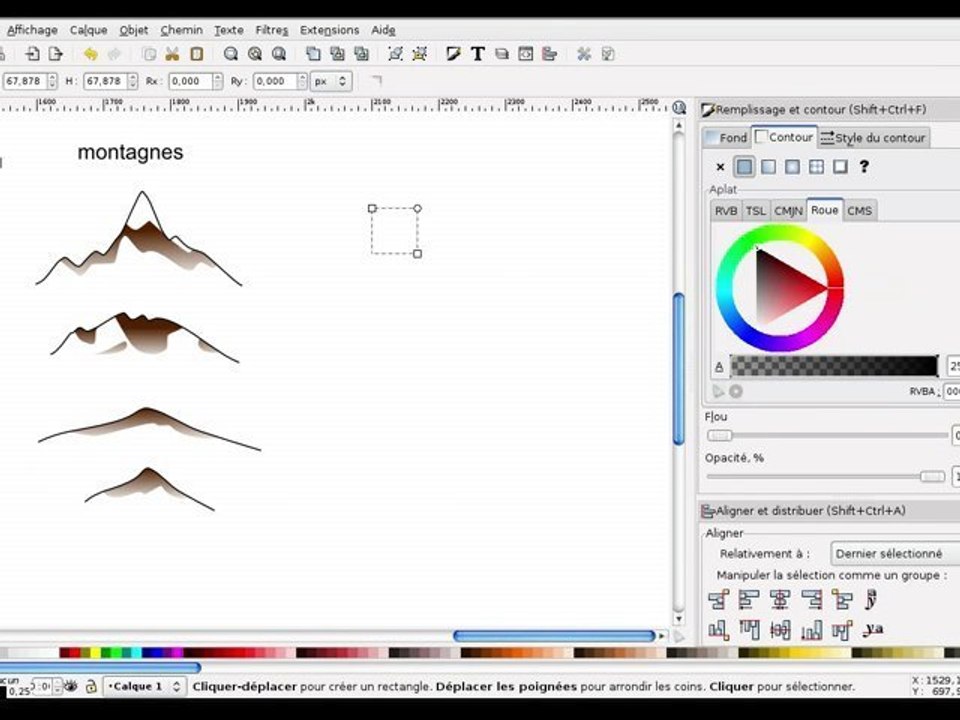The width and height of the screenshot is (960, 720).
Task: Toggle current layer visibility eye icon
Action: click(x=71, y=686)
